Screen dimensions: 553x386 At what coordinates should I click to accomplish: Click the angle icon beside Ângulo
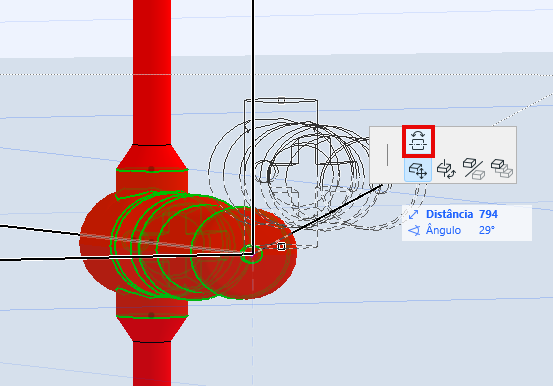414,231
